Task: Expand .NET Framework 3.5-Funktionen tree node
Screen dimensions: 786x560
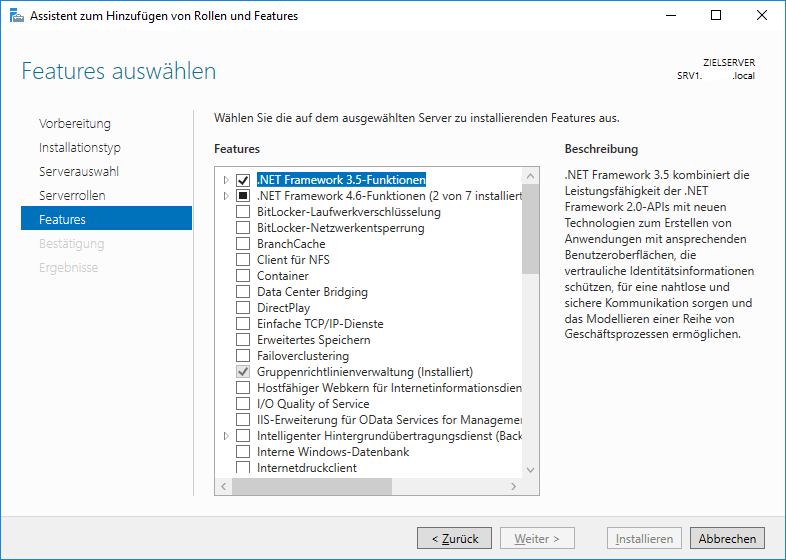Action: pyautogui.click(x=226, y=180)
